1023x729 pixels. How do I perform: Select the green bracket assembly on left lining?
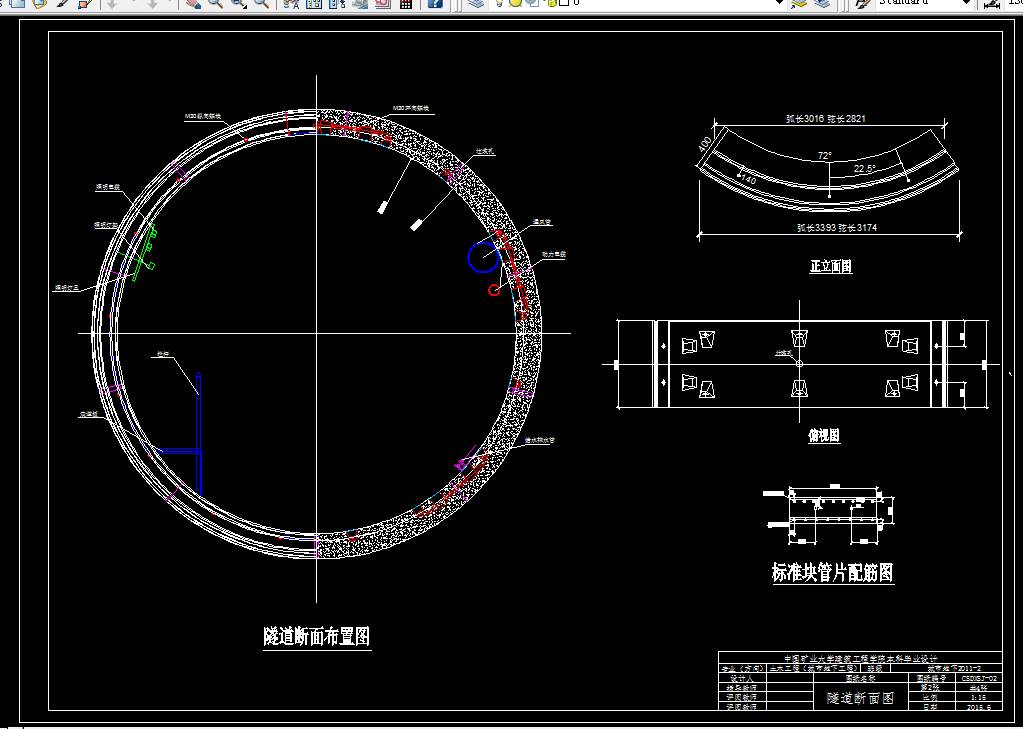point(144,251)
